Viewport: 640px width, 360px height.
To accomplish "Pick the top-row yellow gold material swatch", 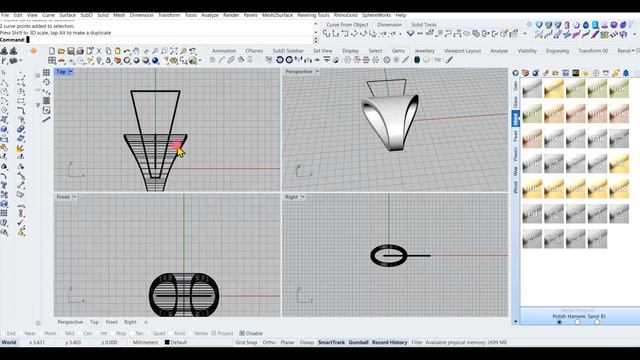I will tap(554, 88).
